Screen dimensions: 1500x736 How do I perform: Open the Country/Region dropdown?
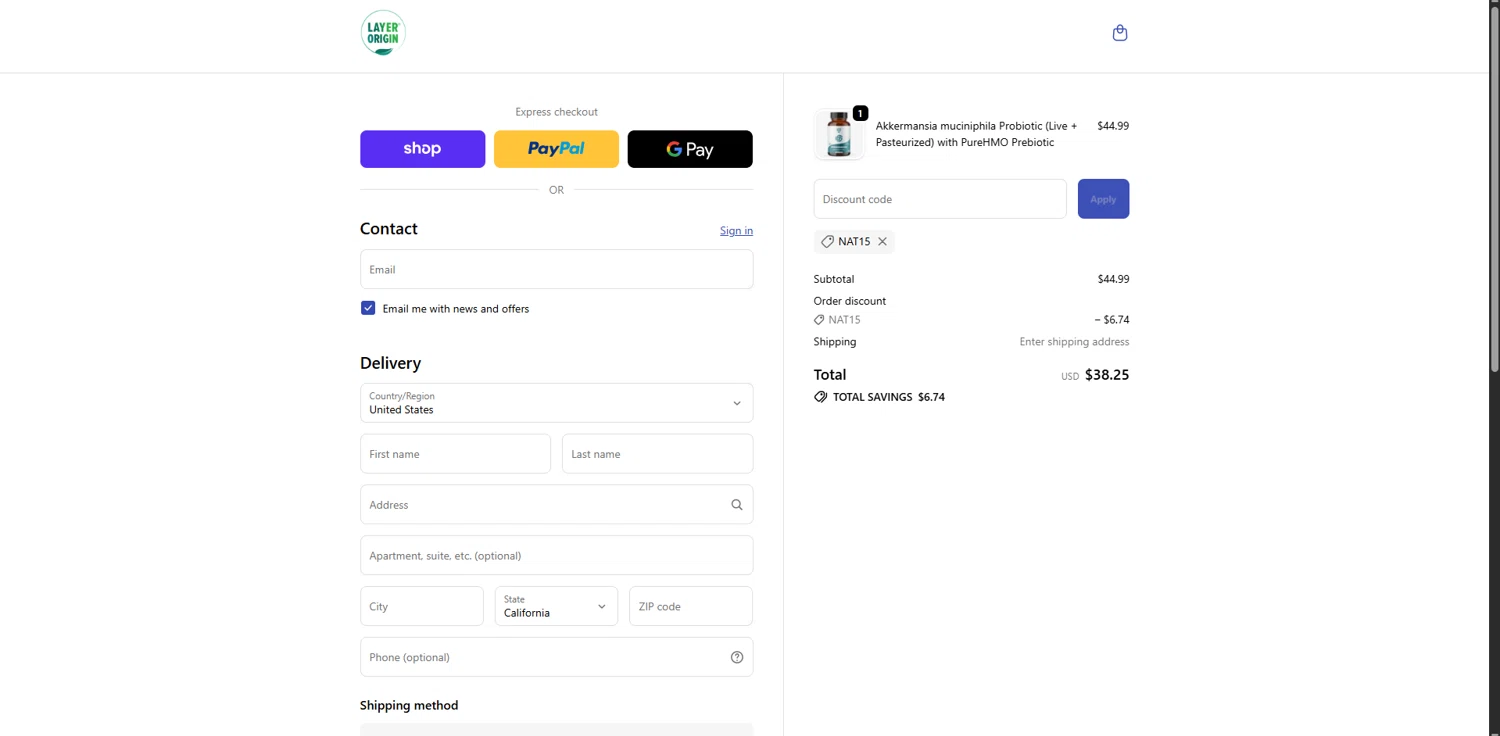pos(556,403)
